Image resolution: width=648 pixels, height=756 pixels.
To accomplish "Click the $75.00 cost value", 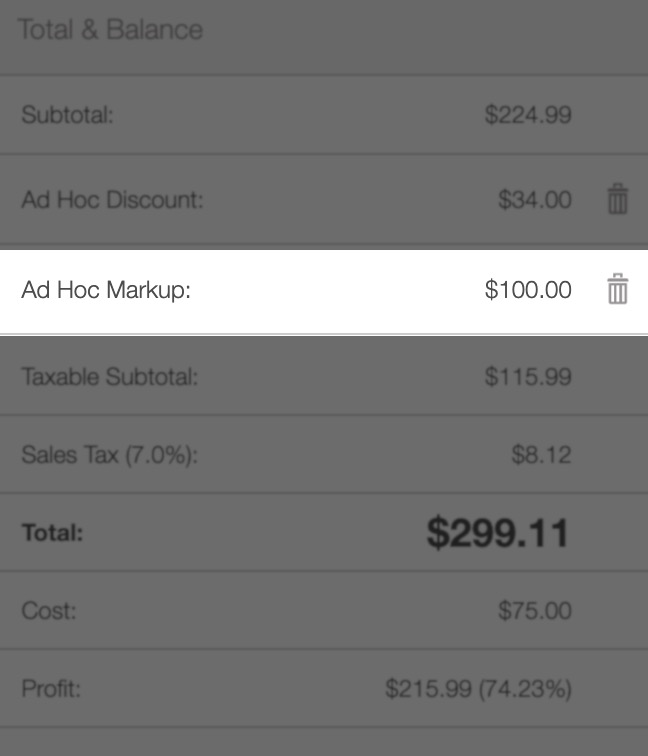I will pos(535,611).
